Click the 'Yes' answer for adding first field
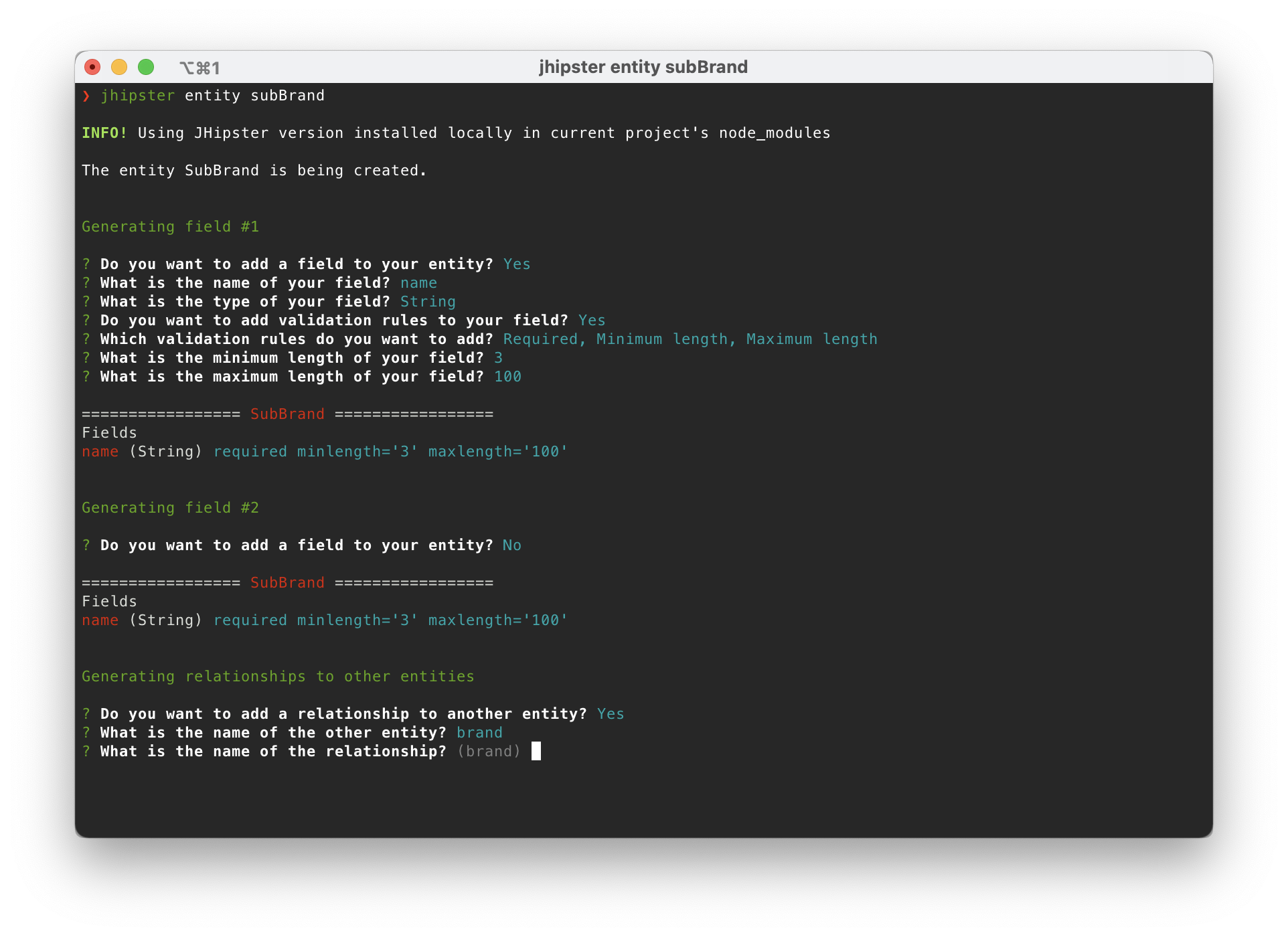This screenshot has width=1288, height=937. pos(517,264)
